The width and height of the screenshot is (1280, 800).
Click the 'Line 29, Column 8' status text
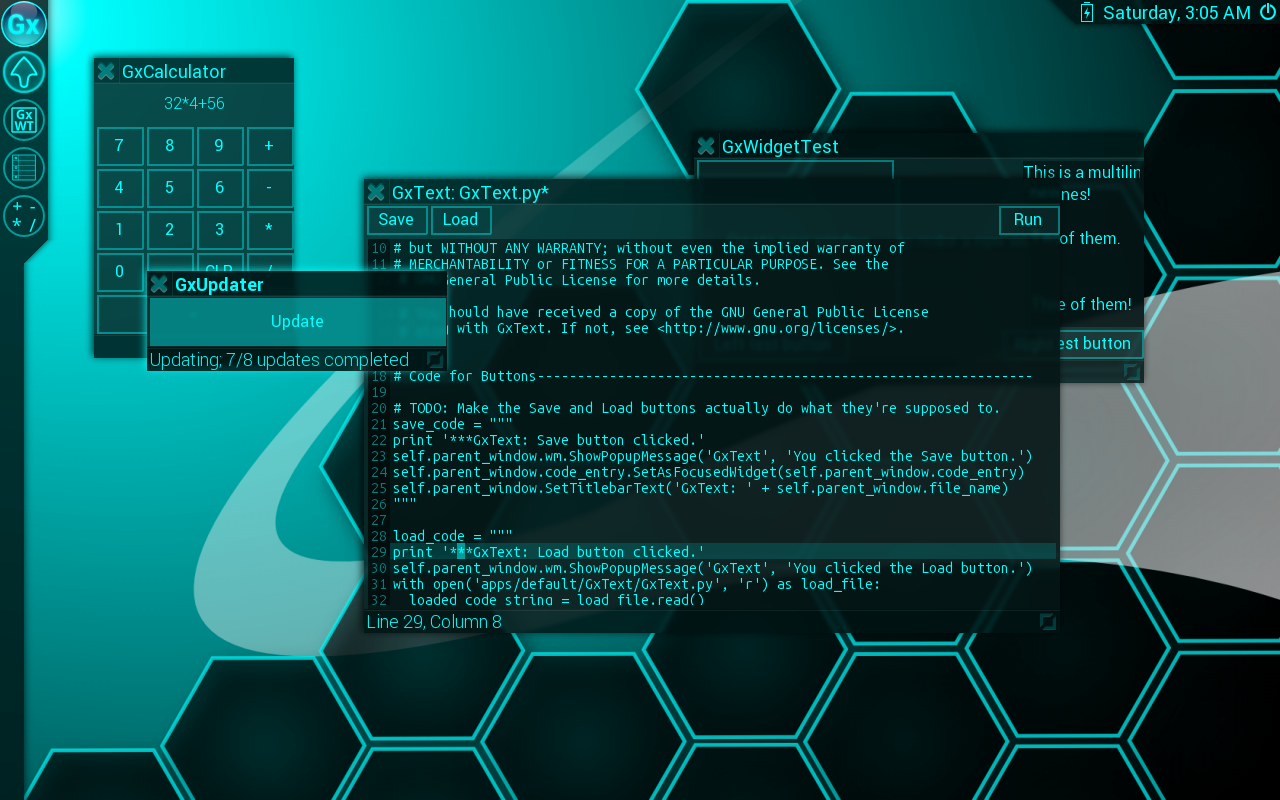point(434,622)
